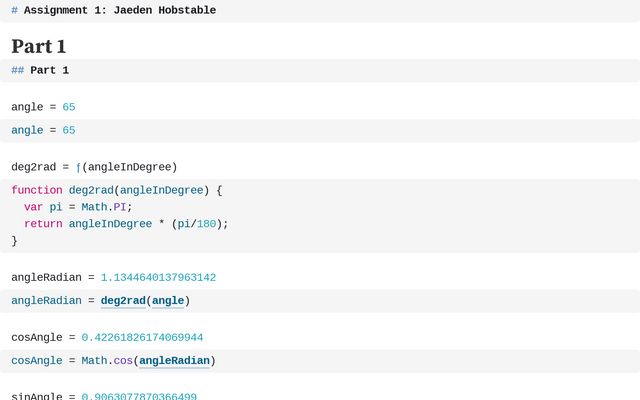Click the 'deg2rad = f(angleInDegree)' output line
Screen dimensions: 640x400
pos(94,167)
